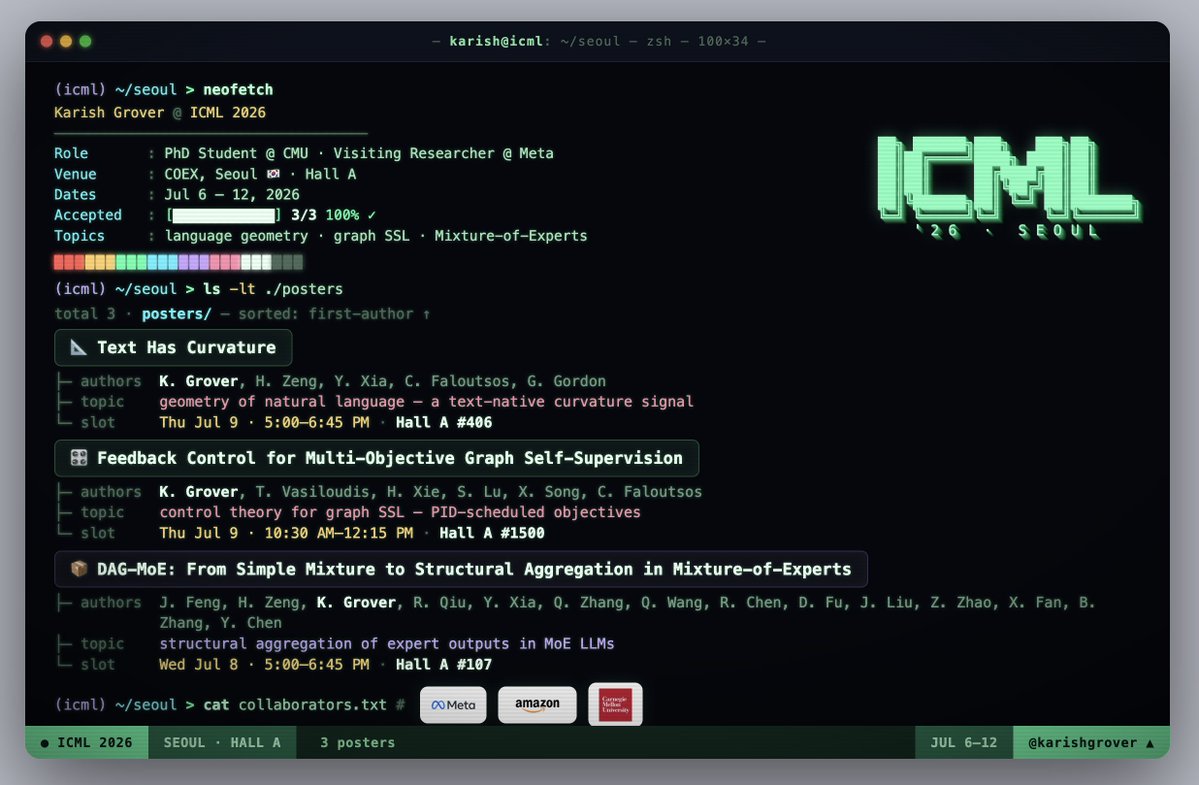Maximize the terminal with green button
Screen dimensions: 1199x785
[86, 41]
